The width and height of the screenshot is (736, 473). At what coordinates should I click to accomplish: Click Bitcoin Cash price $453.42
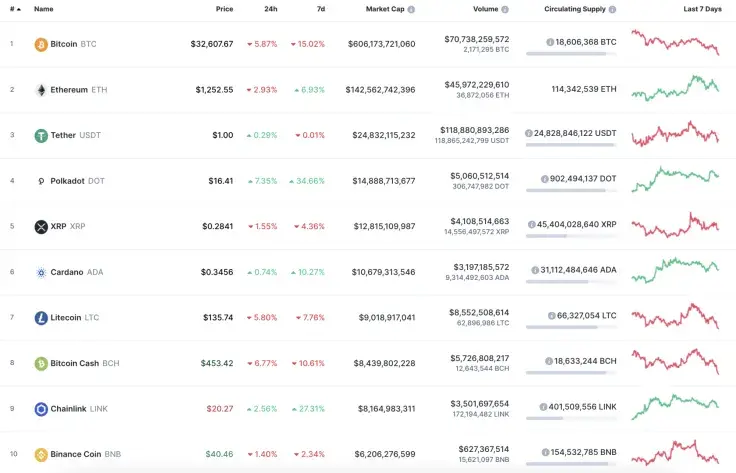coord(217,363)
